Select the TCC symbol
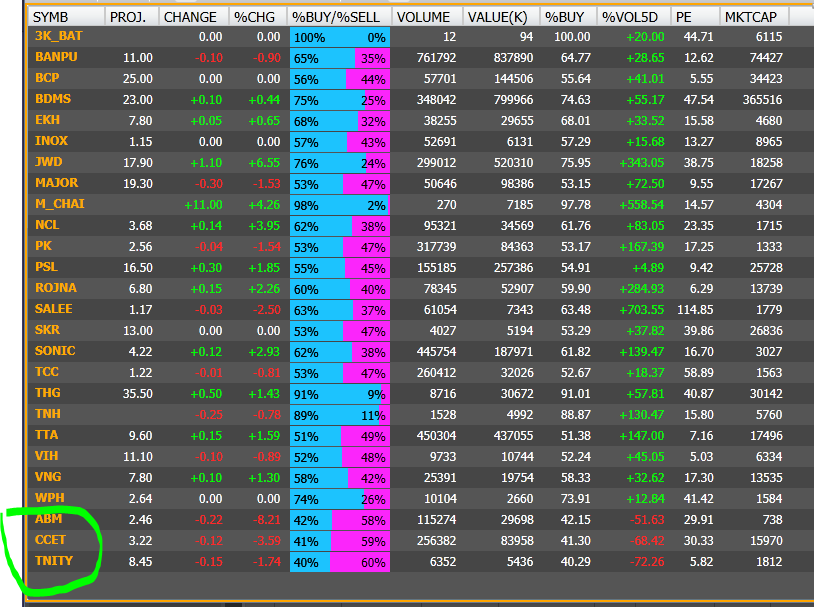 [x=47, y=372]
